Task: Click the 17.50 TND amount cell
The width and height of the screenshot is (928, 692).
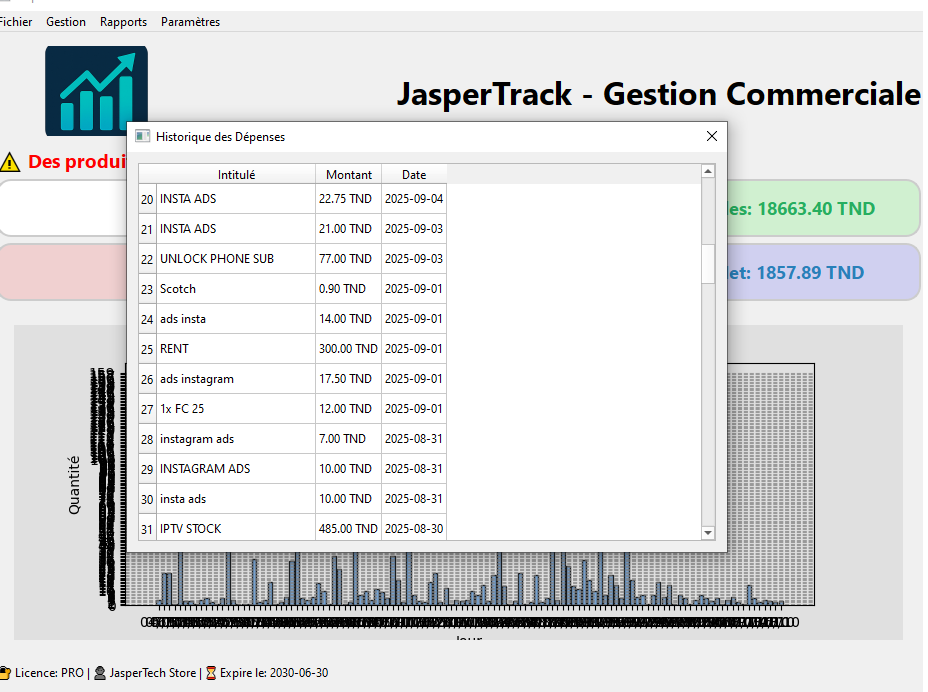Action: 349,379
